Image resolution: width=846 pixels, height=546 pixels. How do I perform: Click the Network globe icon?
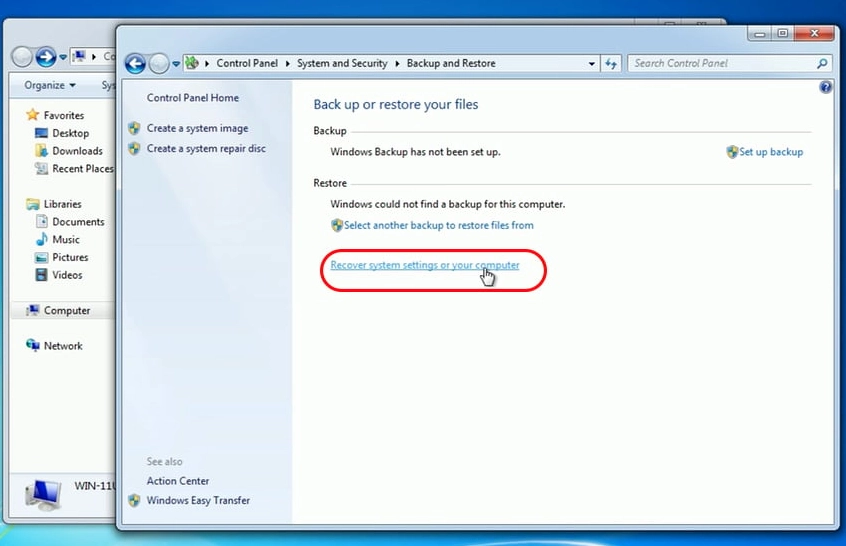33,345
